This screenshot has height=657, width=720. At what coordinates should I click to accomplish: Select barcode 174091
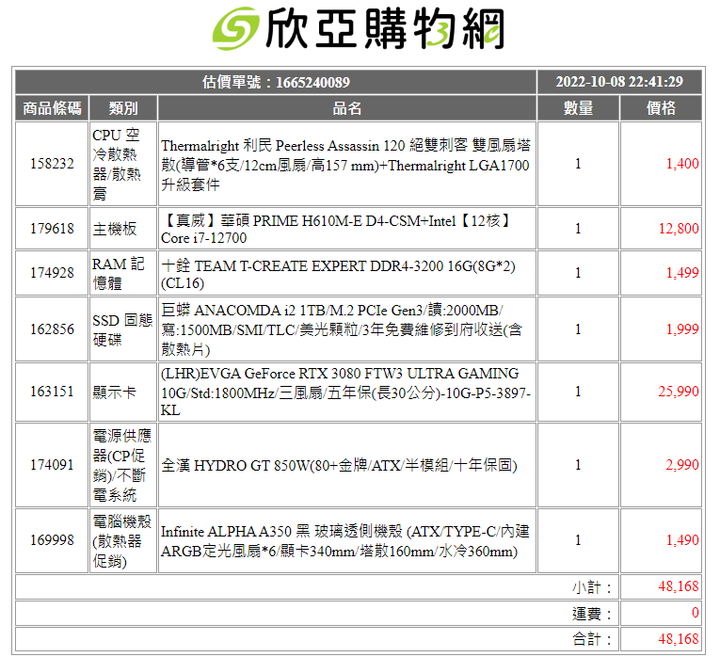coord(52,465)
